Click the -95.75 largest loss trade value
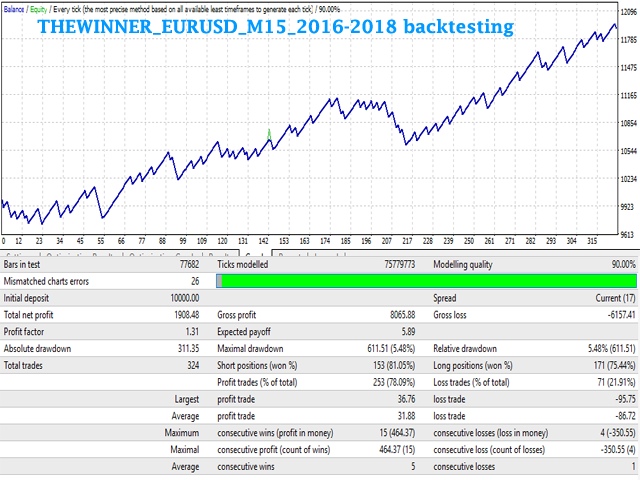The height and width of the screenshot is (480, 640). (x=626, y=399)
